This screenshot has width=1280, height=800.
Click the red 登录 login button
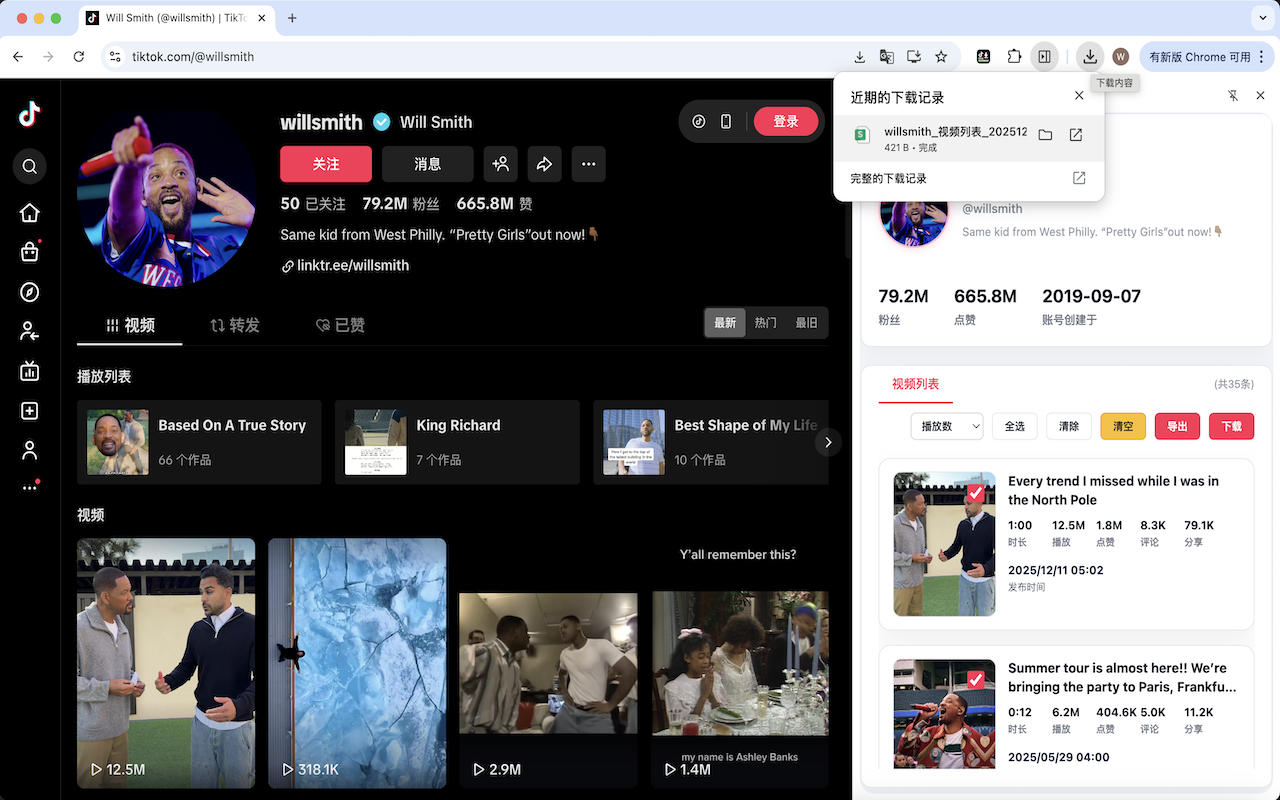coord(786,122)
